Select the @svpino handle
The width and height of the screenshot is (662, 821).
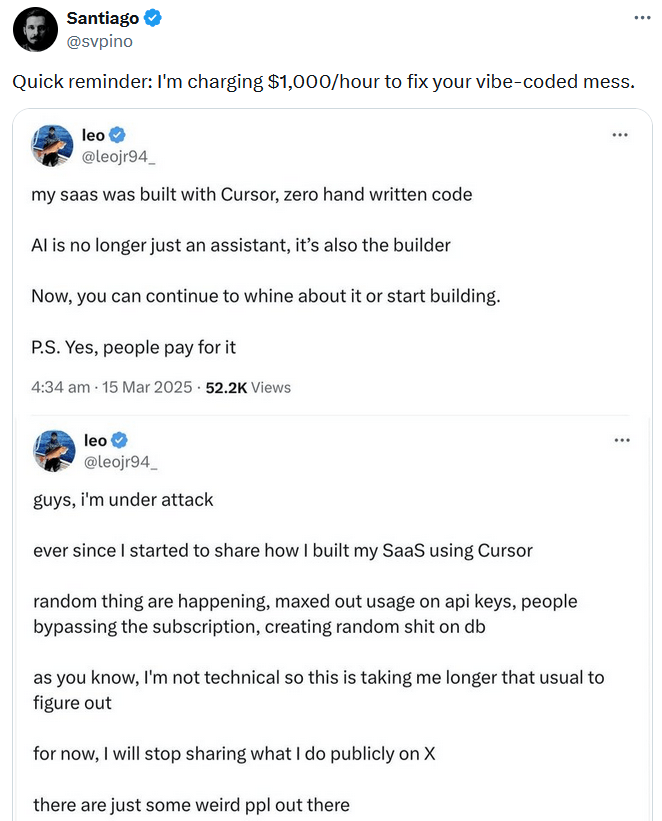tap(102, 42)
